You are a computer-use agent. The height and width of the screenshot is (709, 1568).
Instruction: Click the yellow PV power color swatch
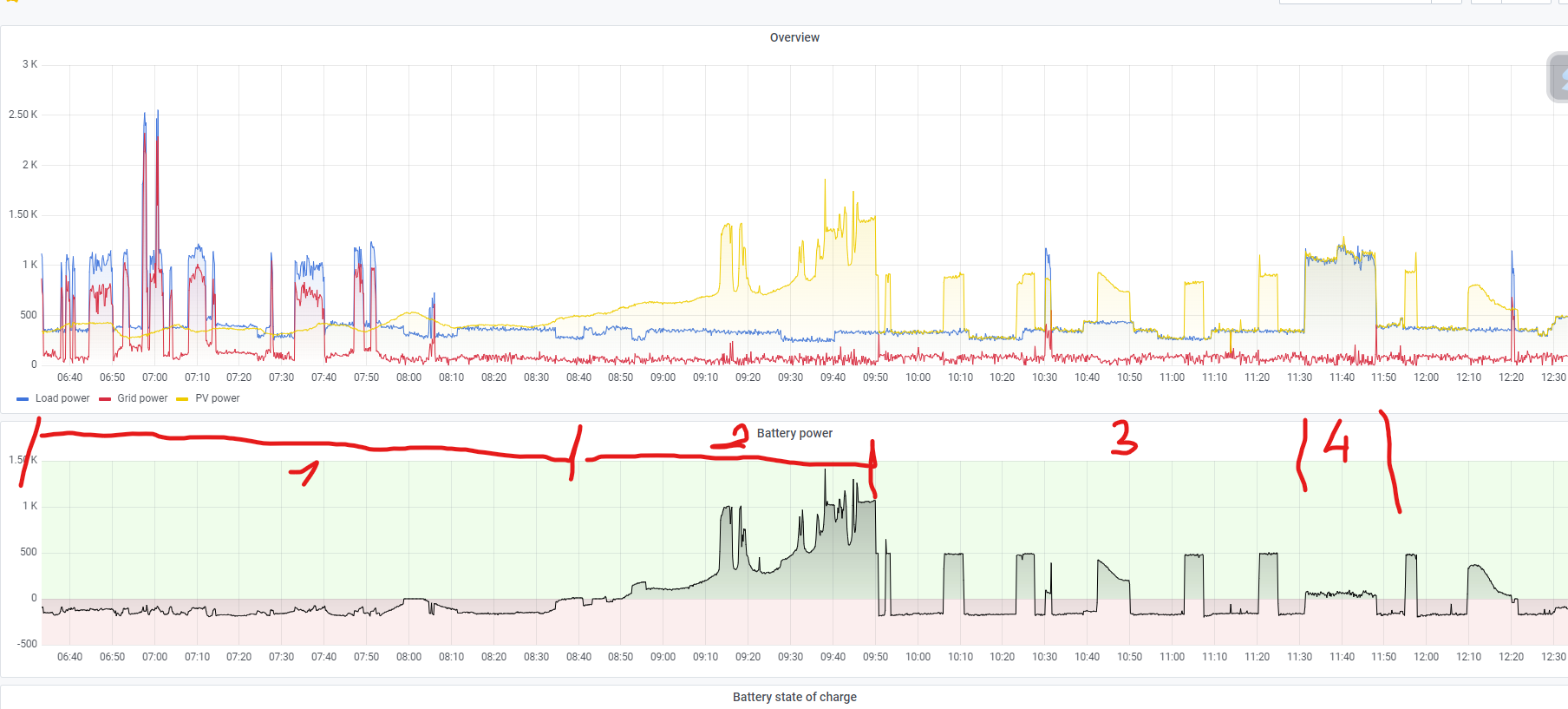[x=182, y=399]
